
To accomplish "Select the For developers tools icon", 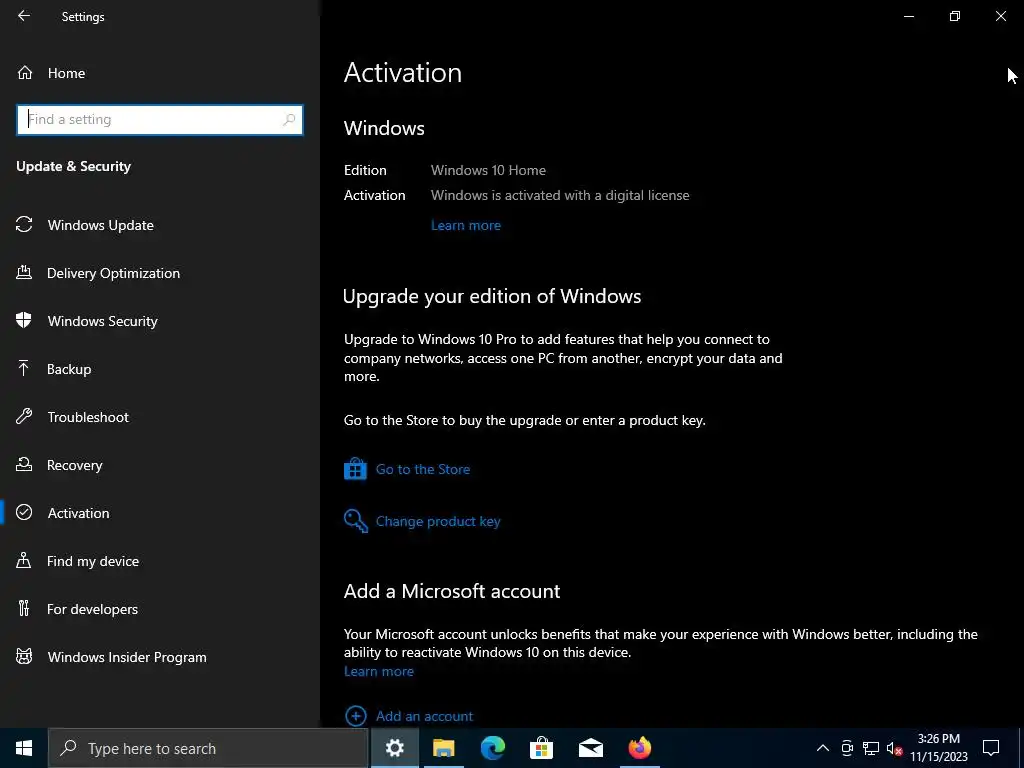I will 24,608.
